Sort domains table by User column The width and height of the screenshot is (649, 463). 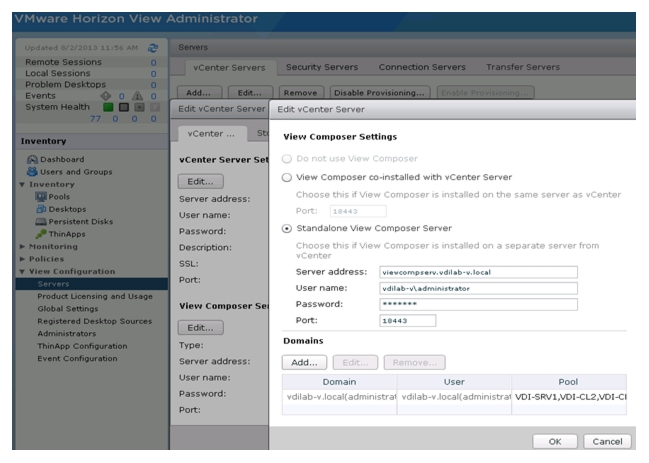point(454,382)
